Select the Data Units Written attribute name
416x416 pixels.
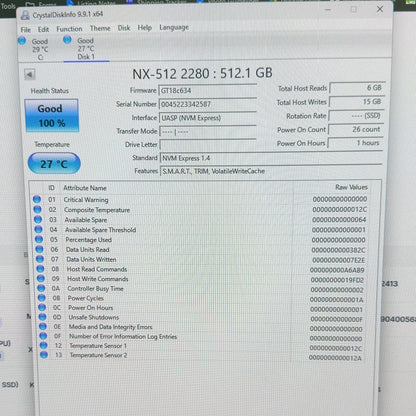(x=91, y=259)
